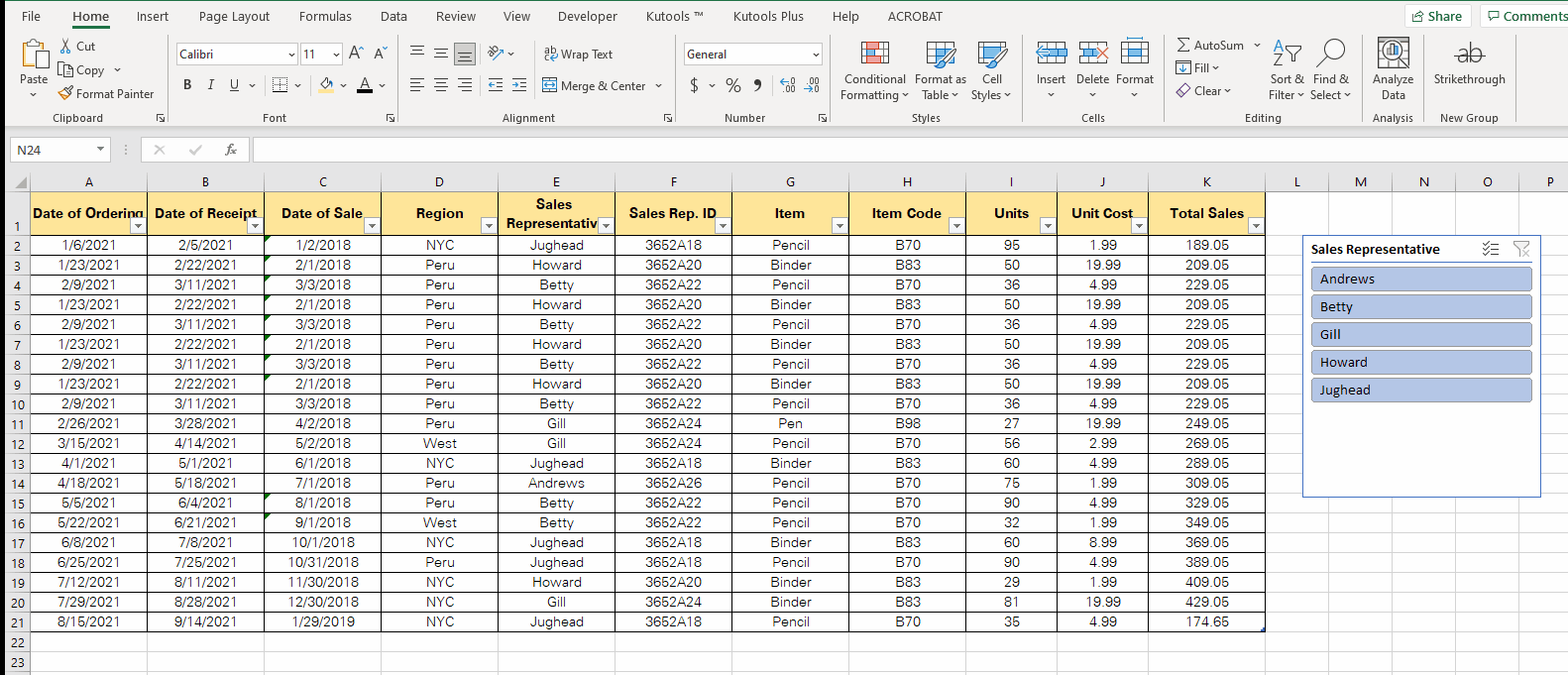This screenshot has width=1568, height=675.
Task: Click the Merge & Center icon
Action: coord(550,86)
